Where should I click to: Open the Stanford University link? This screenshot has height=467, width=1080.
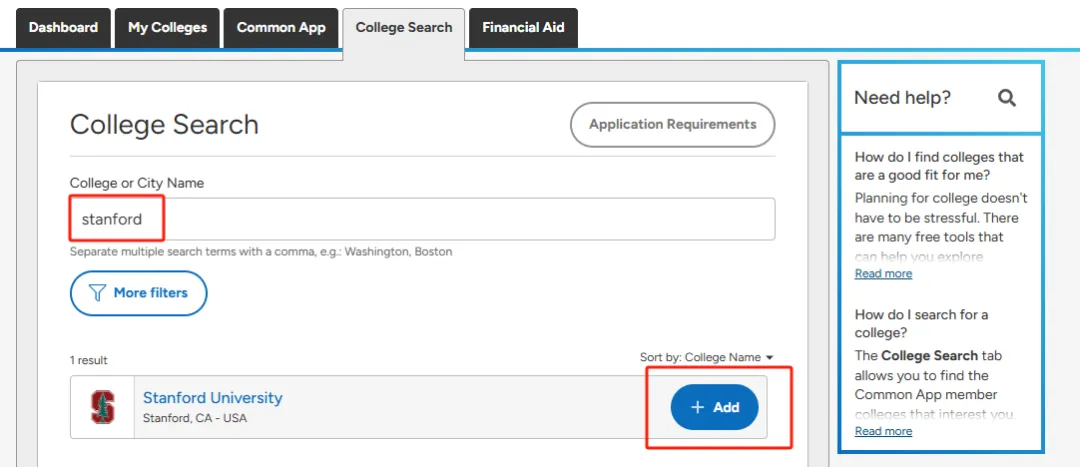[212, 398]
